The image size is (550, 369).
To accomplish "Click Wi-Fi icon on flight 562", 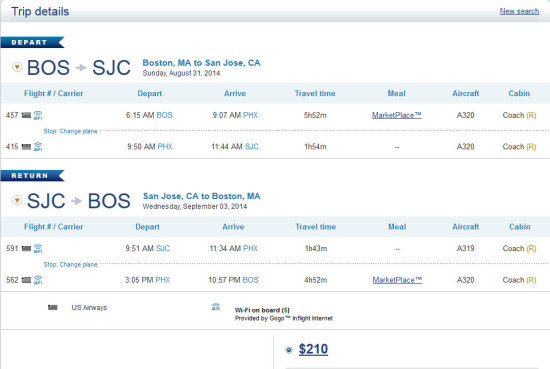I will point(38,280).
